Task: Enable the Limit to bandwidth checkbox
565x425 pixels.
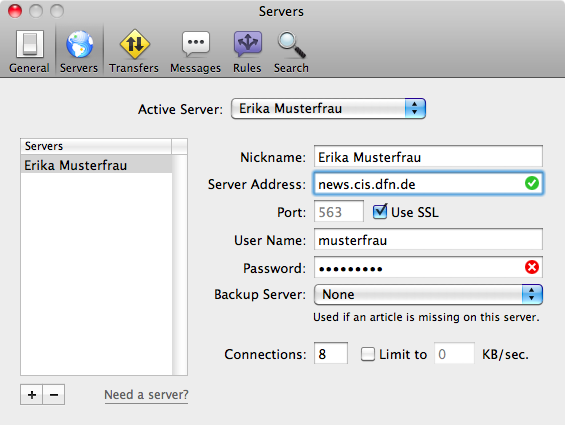Action: tap(368, 354)
